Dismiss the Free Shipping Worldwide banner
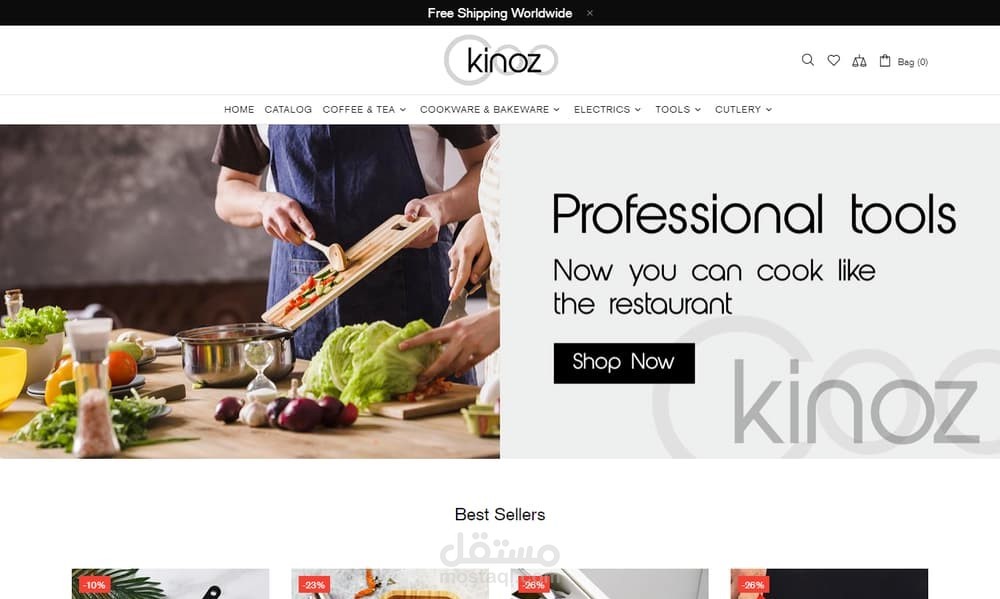The height and width of the screenshot is (599, 1000). pyautogui.click(x=590, y=13)
